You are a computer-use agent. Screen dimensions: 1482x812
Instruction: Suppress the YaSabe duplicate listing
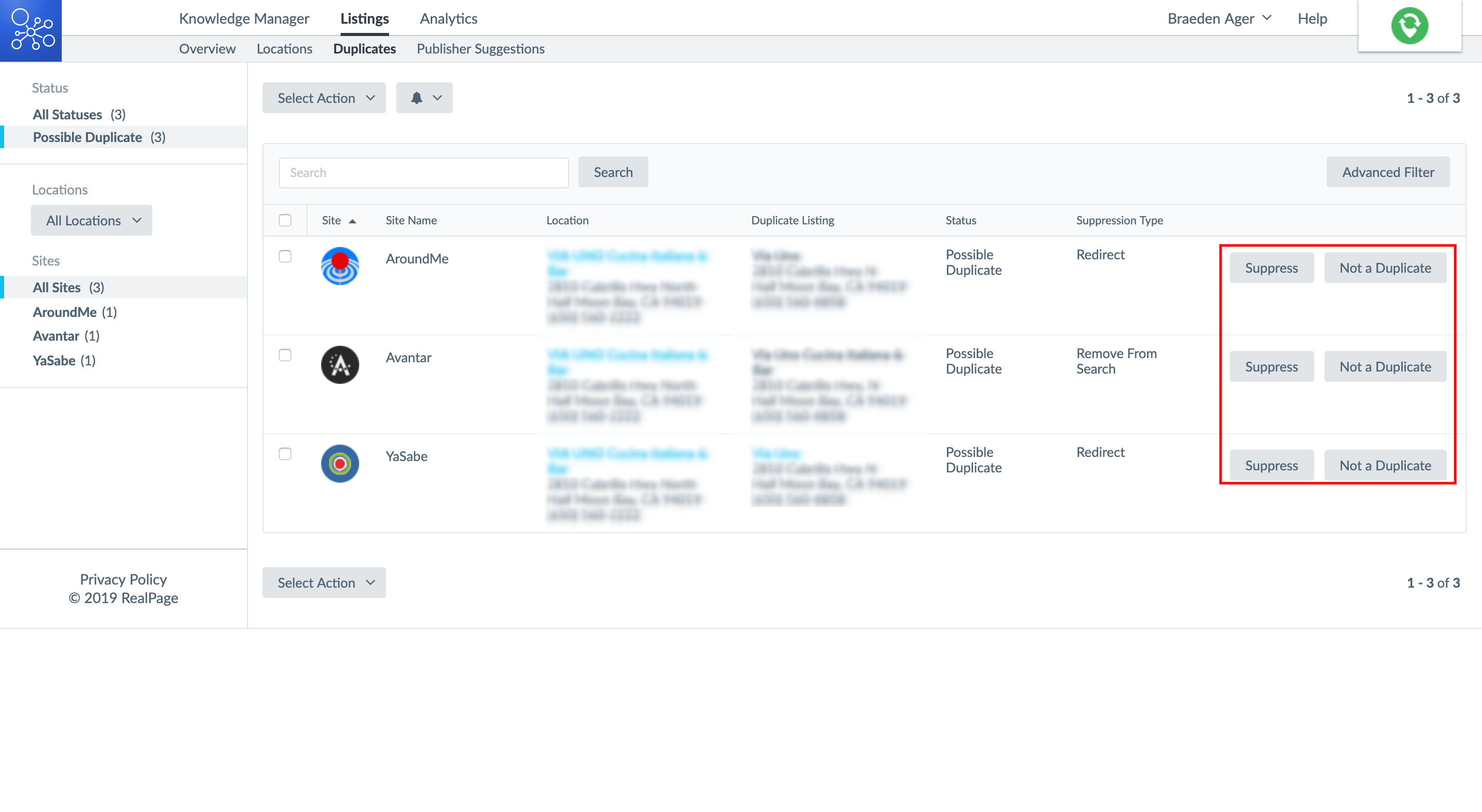1272,465
